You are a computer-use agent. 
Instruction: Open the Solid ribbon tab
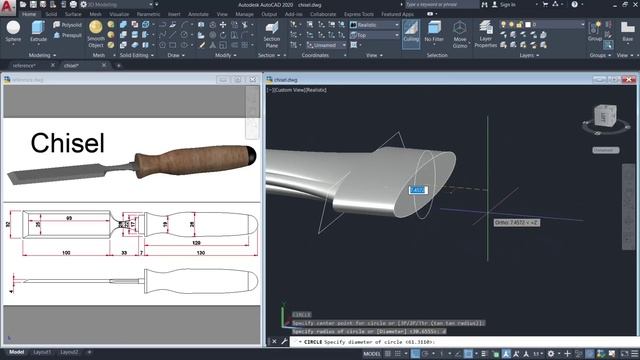51,14
